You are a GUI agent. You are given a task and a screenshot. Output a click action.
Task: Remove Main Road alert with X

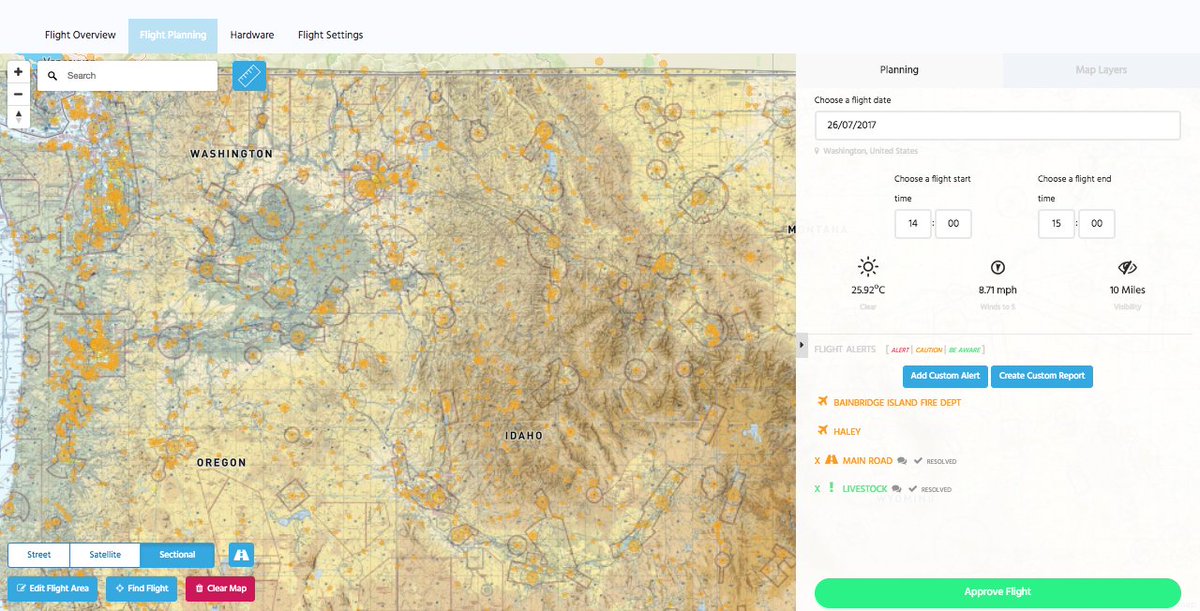point(817,461)
